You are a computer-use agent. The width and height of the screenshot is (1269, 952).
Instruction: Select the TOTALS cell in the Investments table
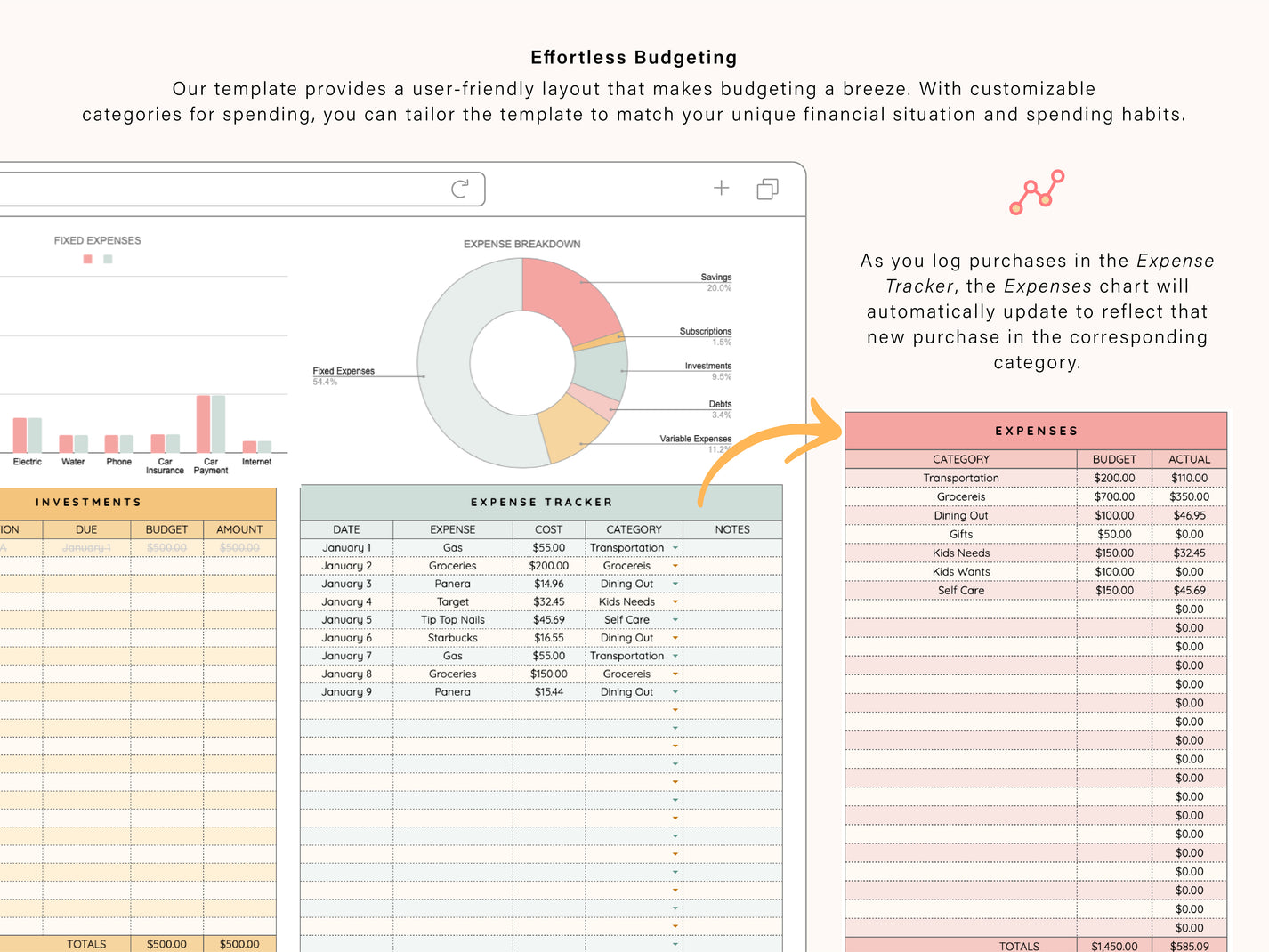[86, 943]
